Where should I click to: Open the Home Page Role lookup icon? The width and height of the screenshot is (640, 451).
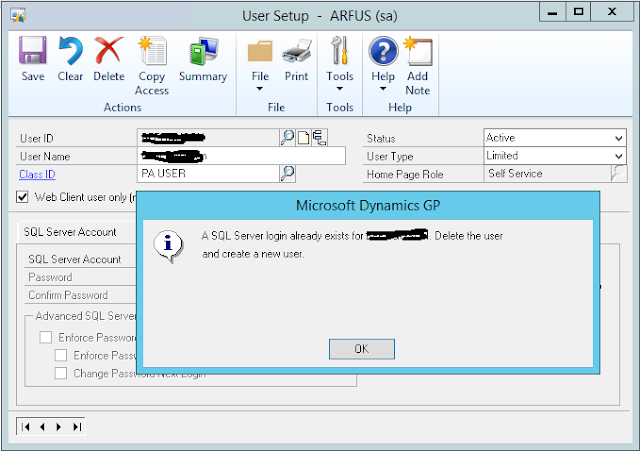[x=619, y=173]
